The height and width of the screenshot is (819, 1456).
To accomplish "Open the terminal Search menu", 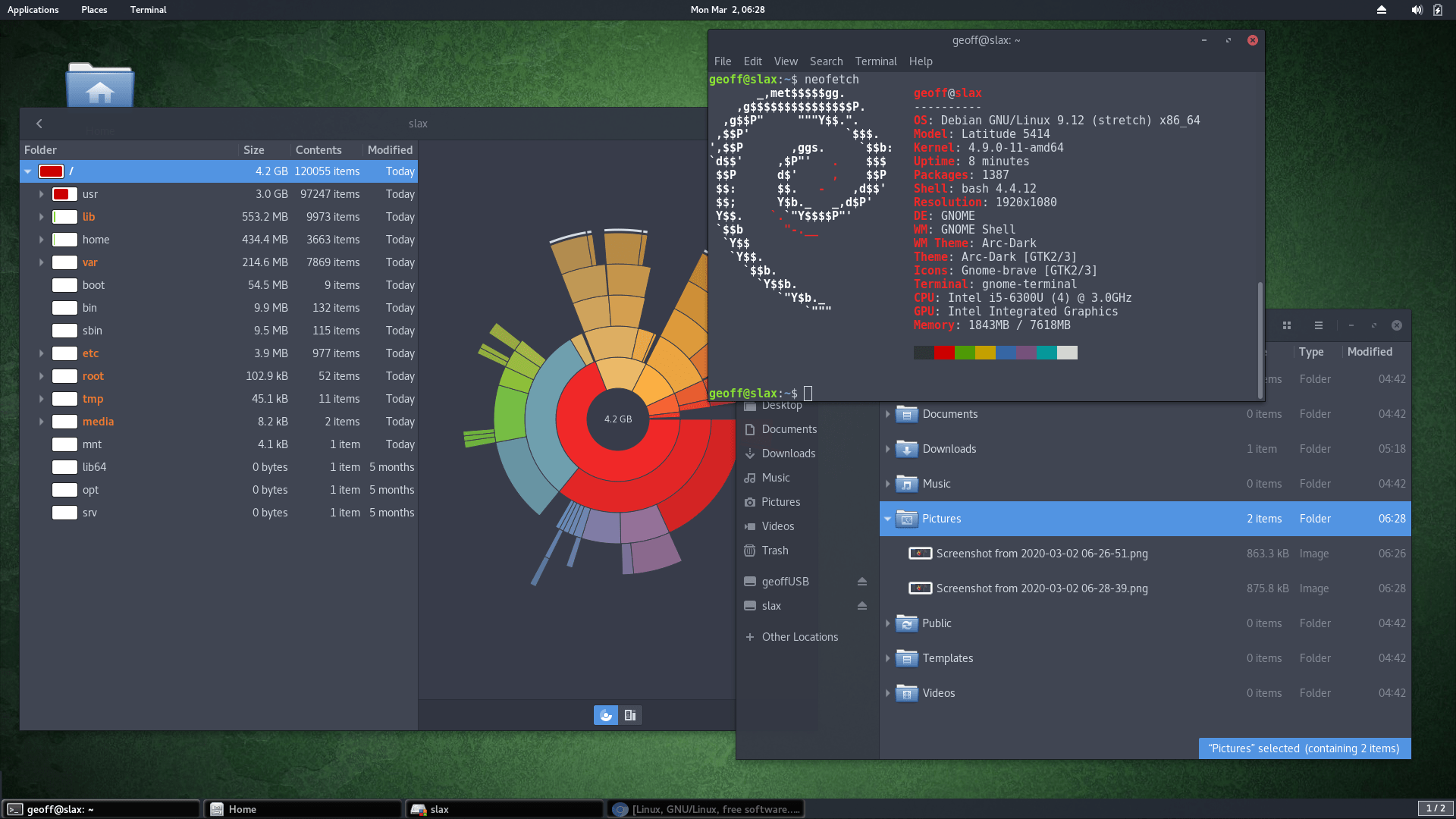I will (826, 61).
